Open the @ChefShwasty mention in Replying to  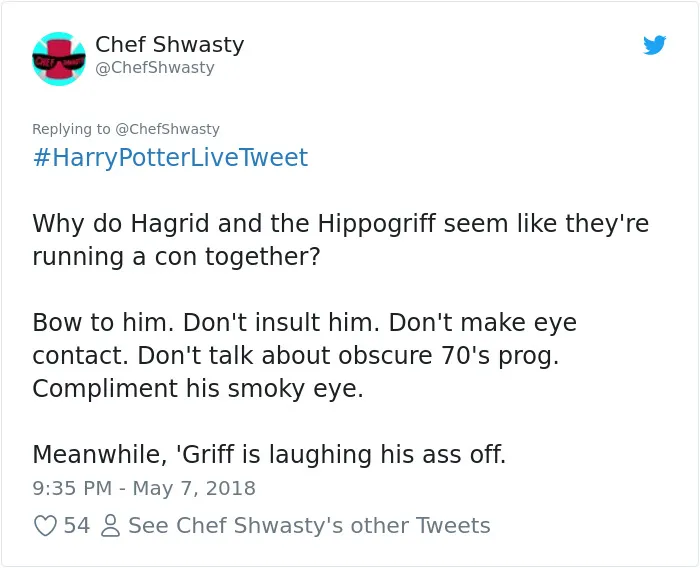pos(167,129)
